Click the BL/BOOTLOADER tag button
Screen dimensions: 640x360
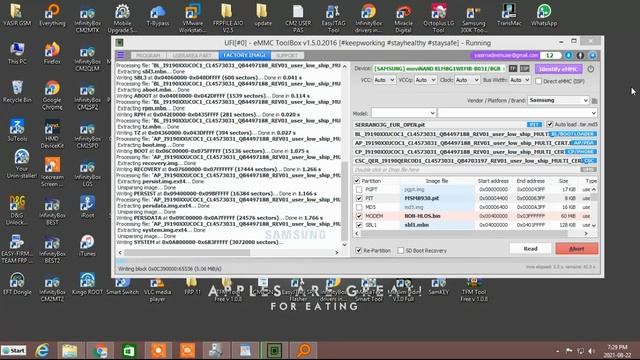click(x=573, y=134)
